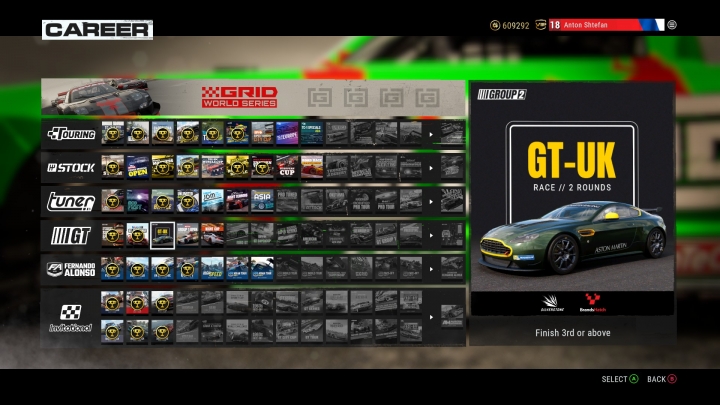The height and width of the screenshot is (405, 720).
Task: Click the Back B button prompt
Action: [x=662, y=379]
